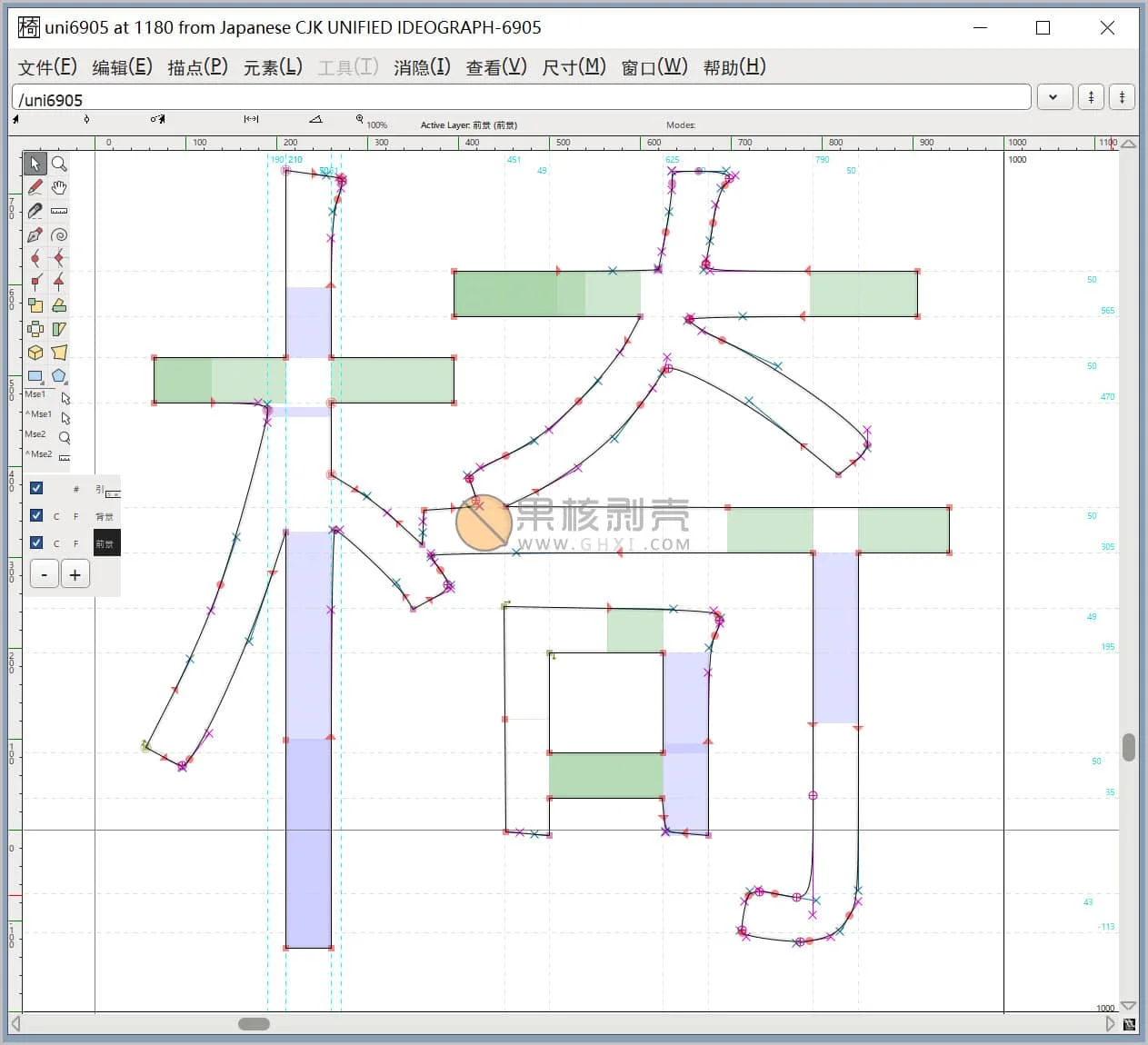Select the Tangent point tool

(x=59, y=282)
